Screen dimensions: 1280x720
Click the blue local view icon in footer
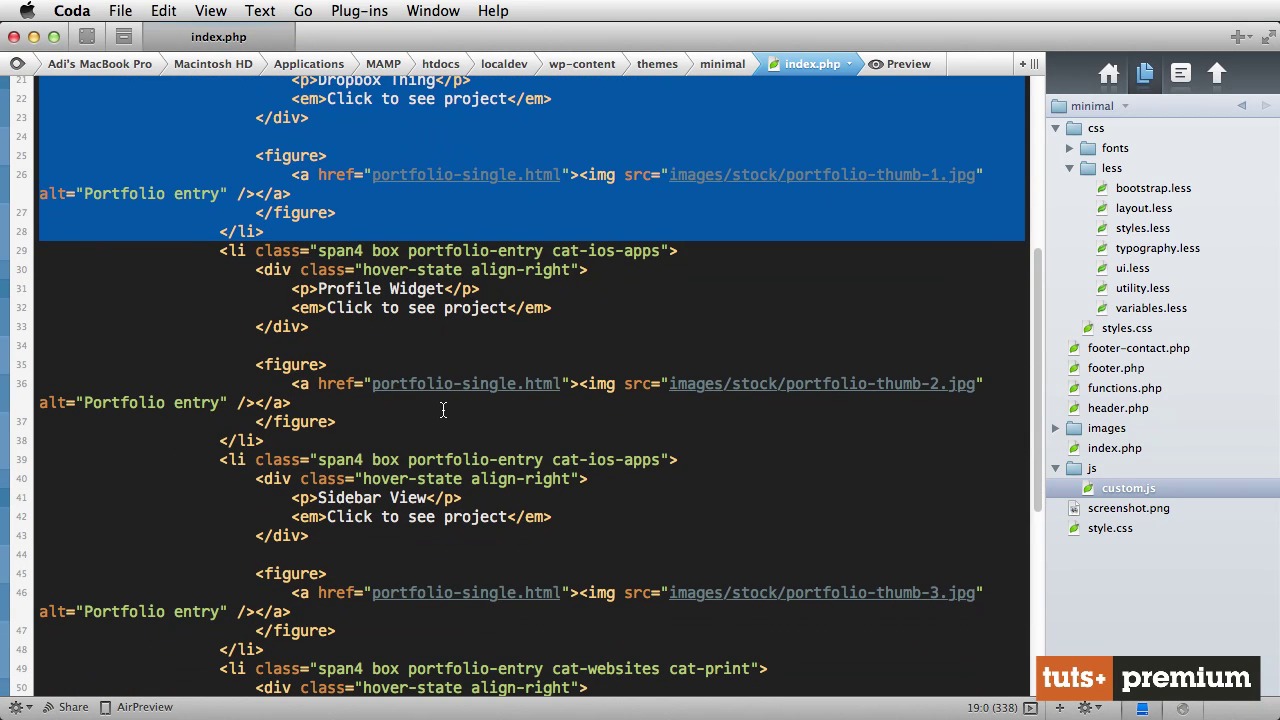[1142, 708]
